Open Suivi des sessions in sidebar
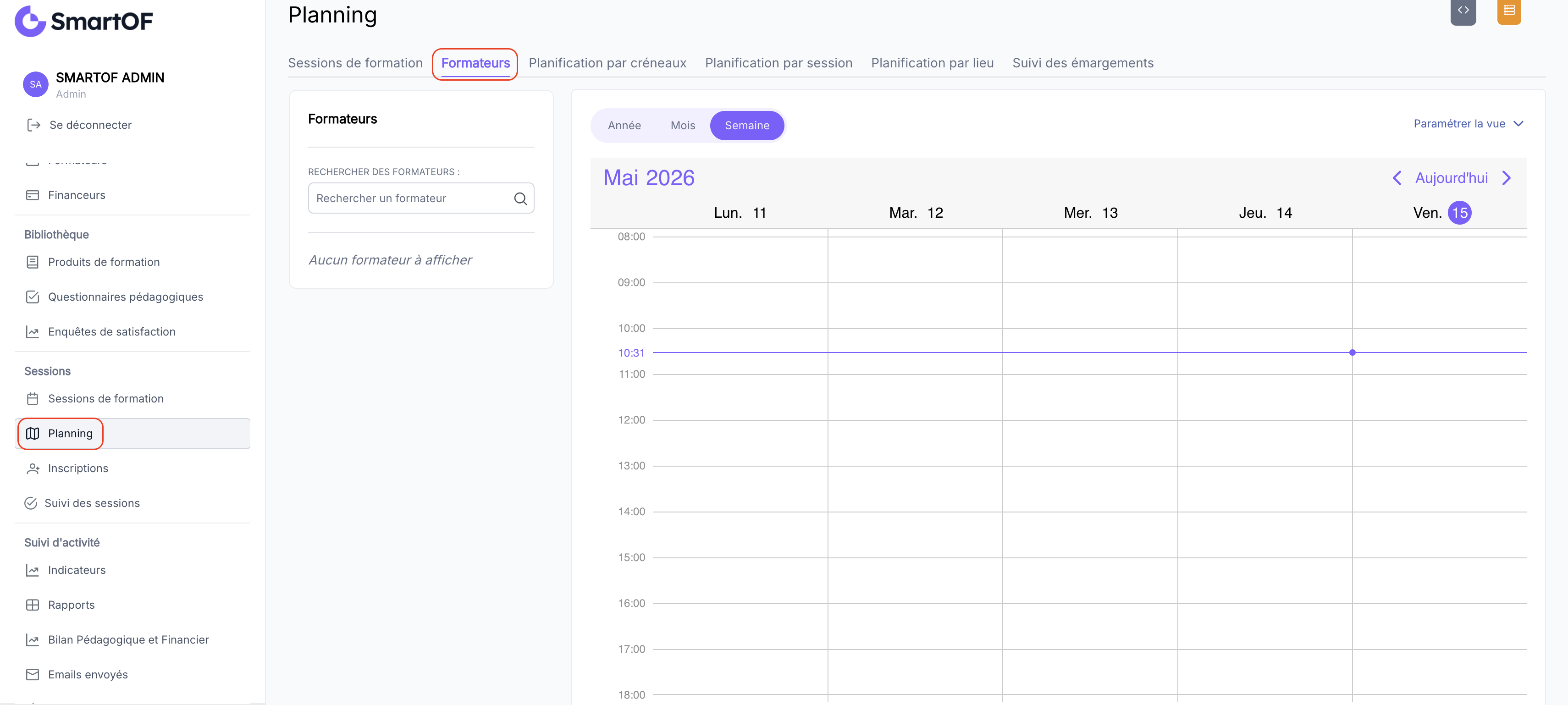This screenshot has width=1568, height=705. (92, 503)
